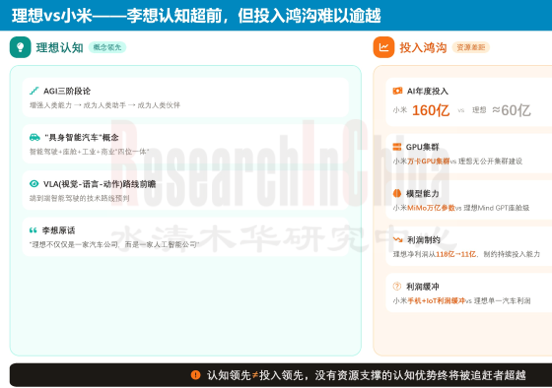Viewport: 552px width, 388px height.
Task: Click the car icon next to 具身智能汽车概念
Action: (34, 137)
